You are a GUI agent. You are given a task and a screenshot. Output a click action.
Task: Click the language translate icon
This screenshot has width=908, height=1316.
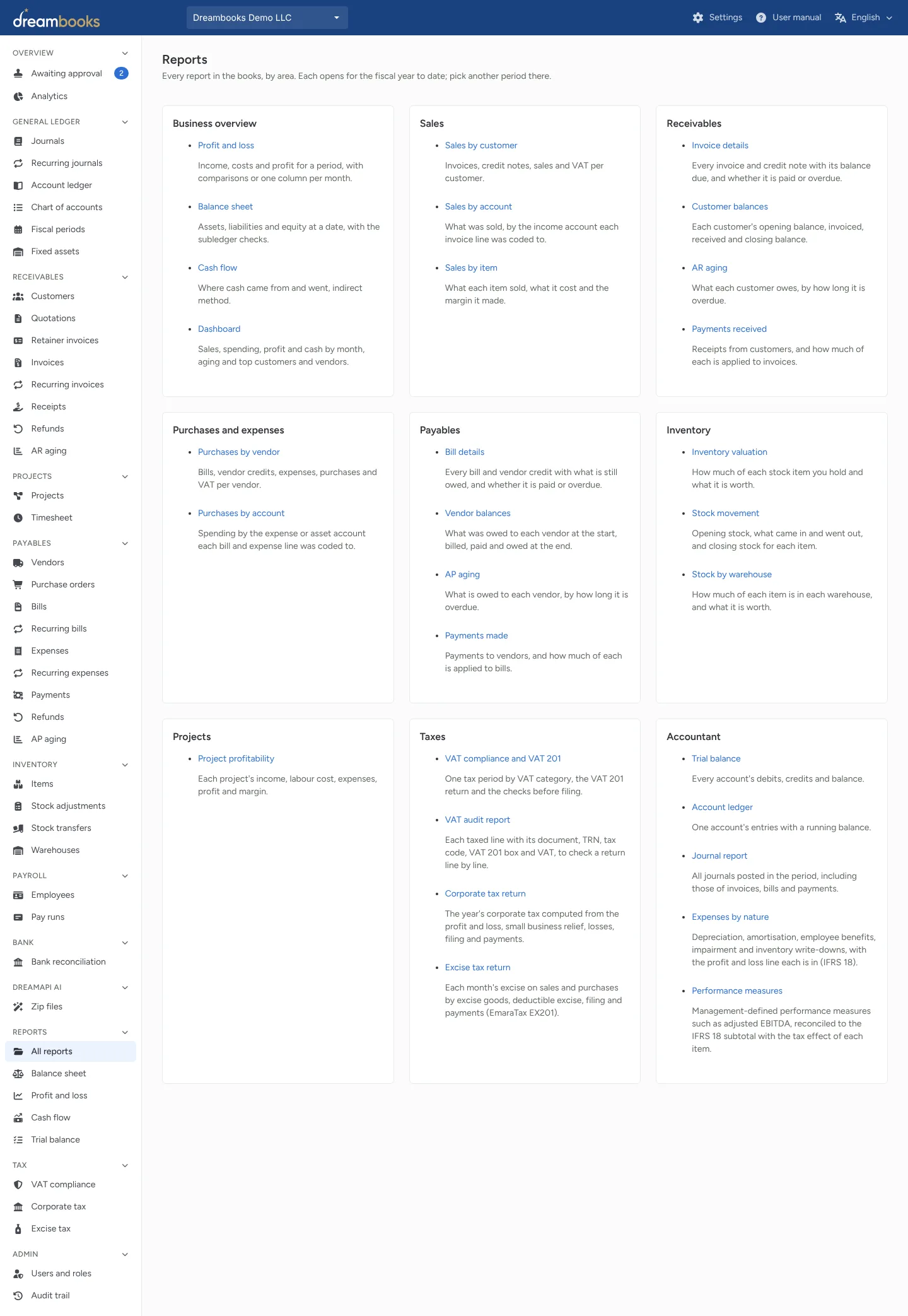click(840, 18)
